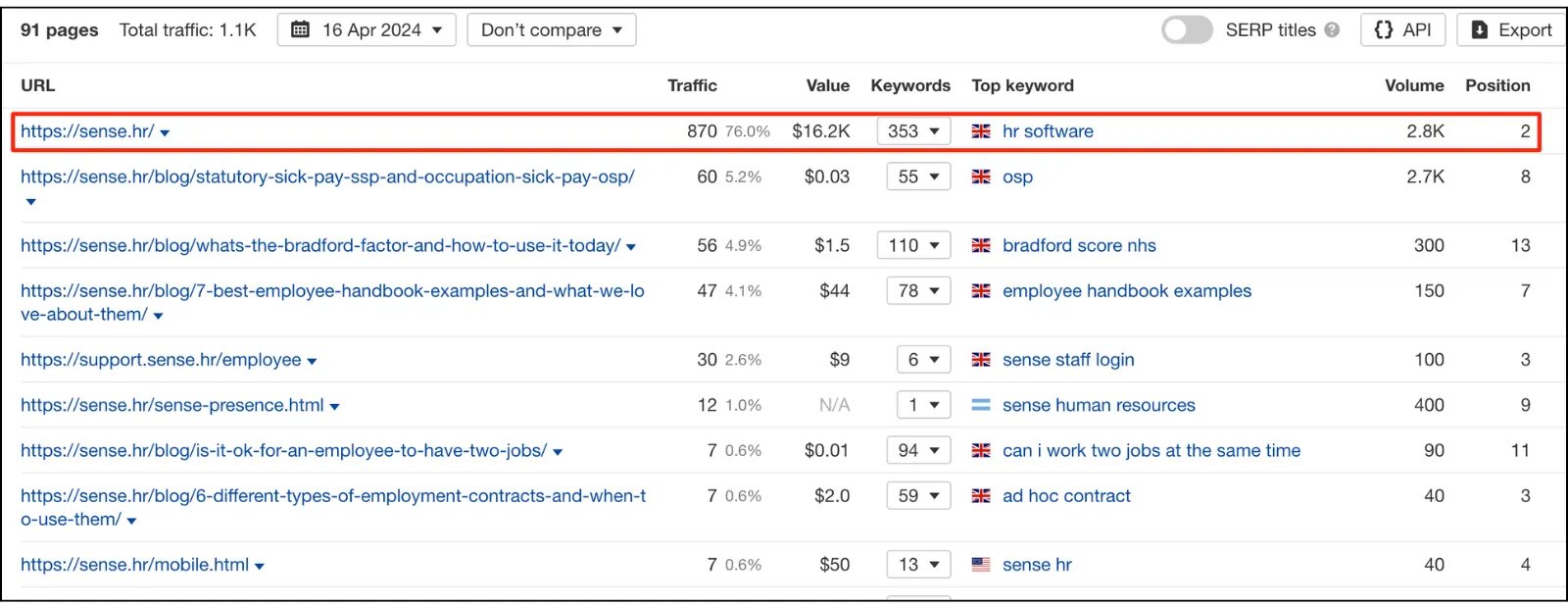This screenshot has width=1568, height=606.
Task: Click the sense staff login keyword
Action: [1068, 360]
